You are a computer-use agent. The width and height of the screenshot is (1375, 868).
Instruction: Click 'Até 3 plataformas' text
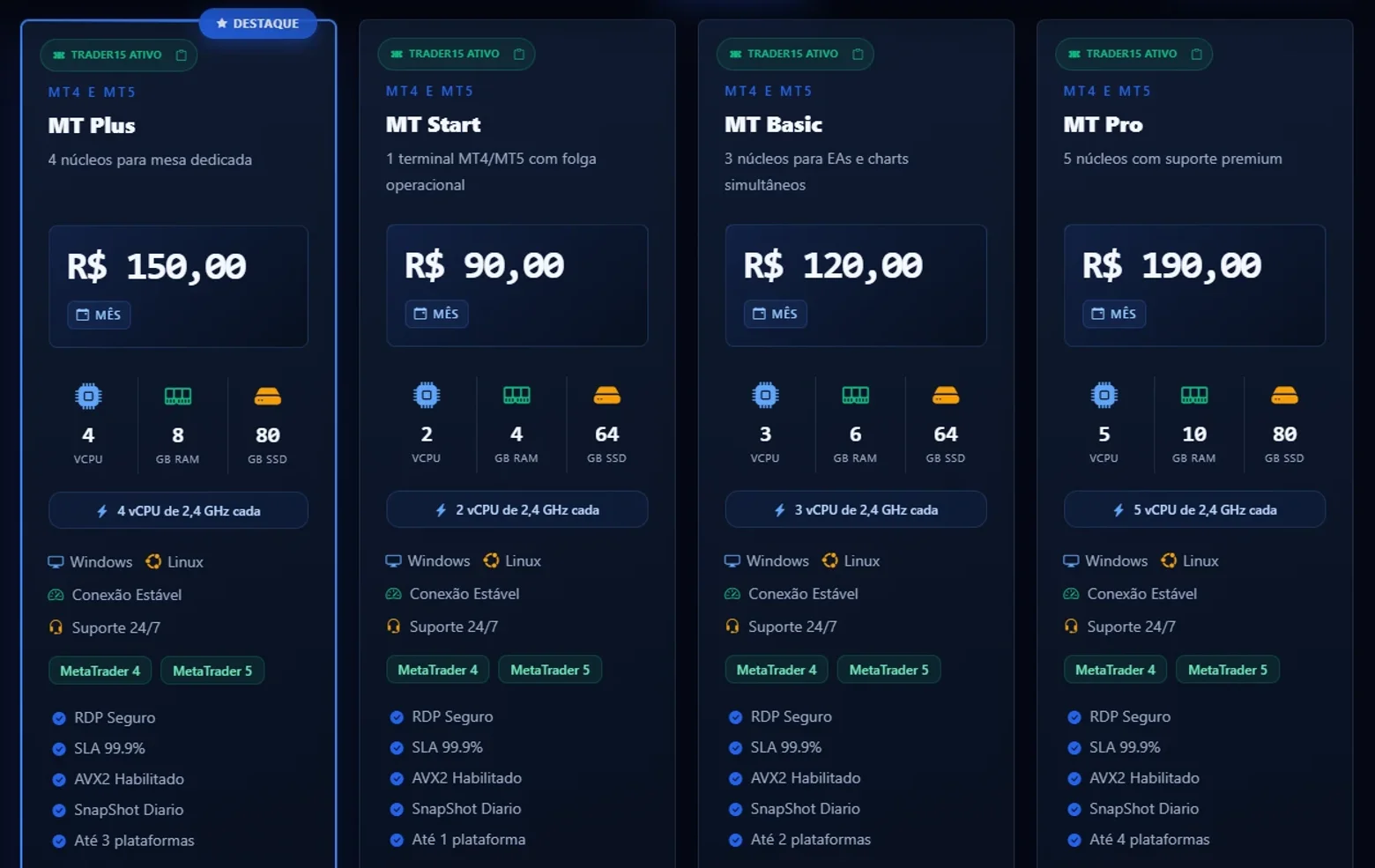coord(134,841)
